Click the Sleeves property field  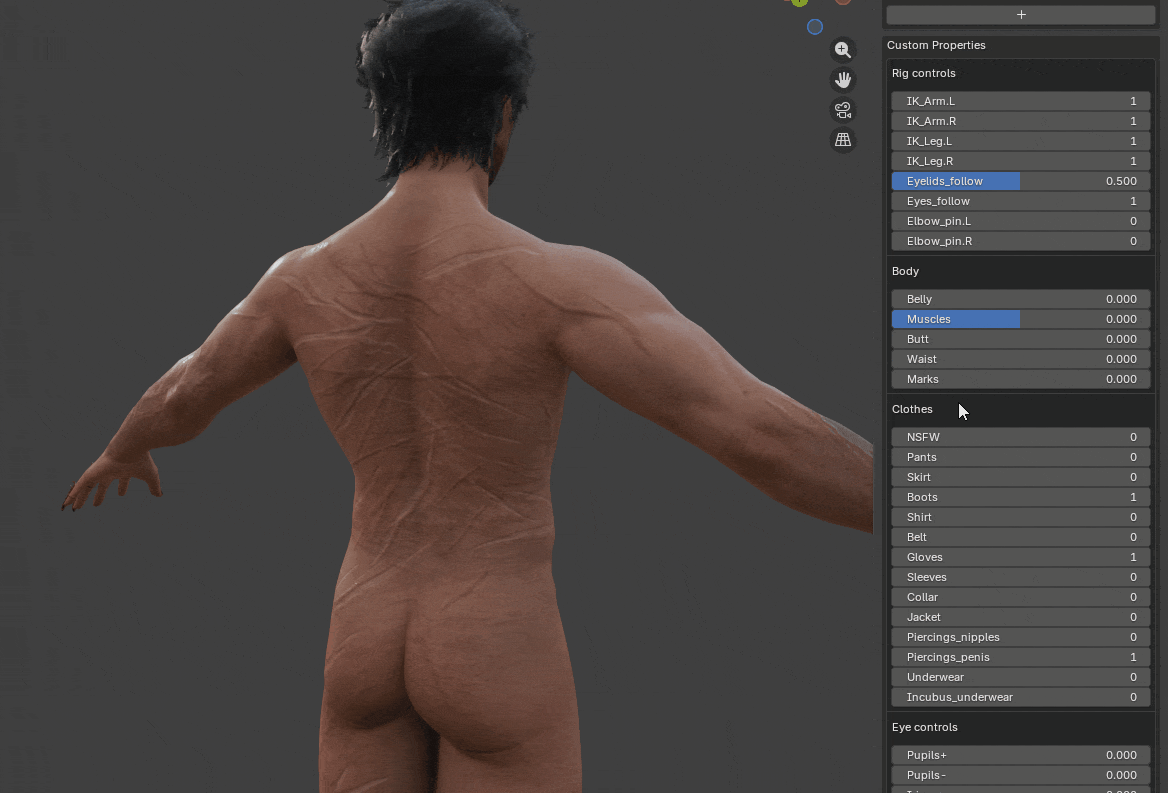1021,578
